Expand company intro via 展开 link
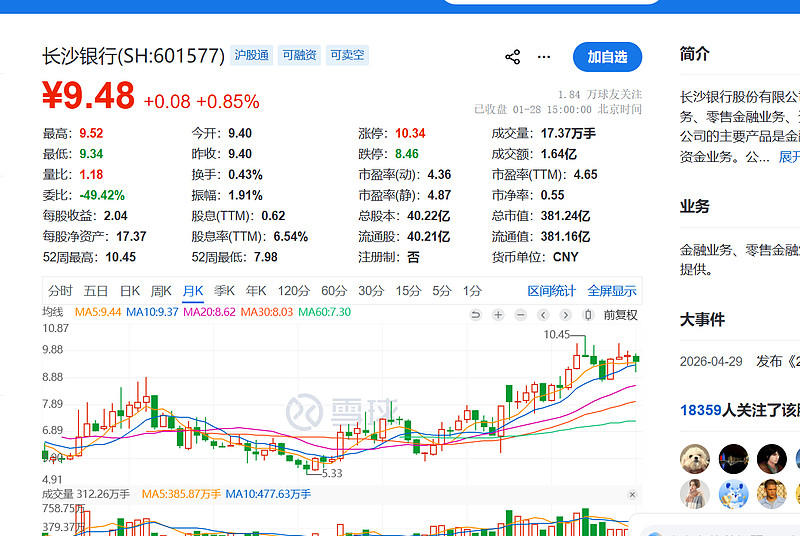This screenshot has height=536, width=800. (789, 157)
